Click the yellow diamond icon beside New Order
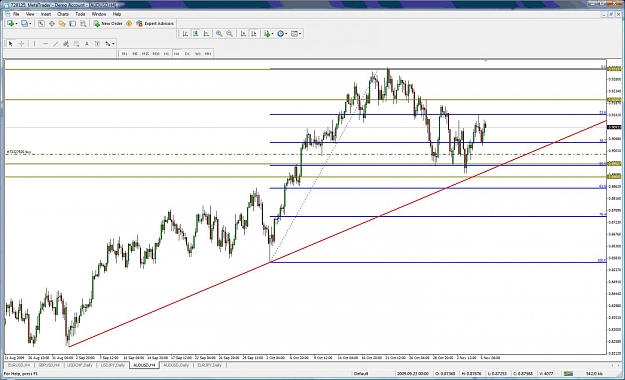 129,24
